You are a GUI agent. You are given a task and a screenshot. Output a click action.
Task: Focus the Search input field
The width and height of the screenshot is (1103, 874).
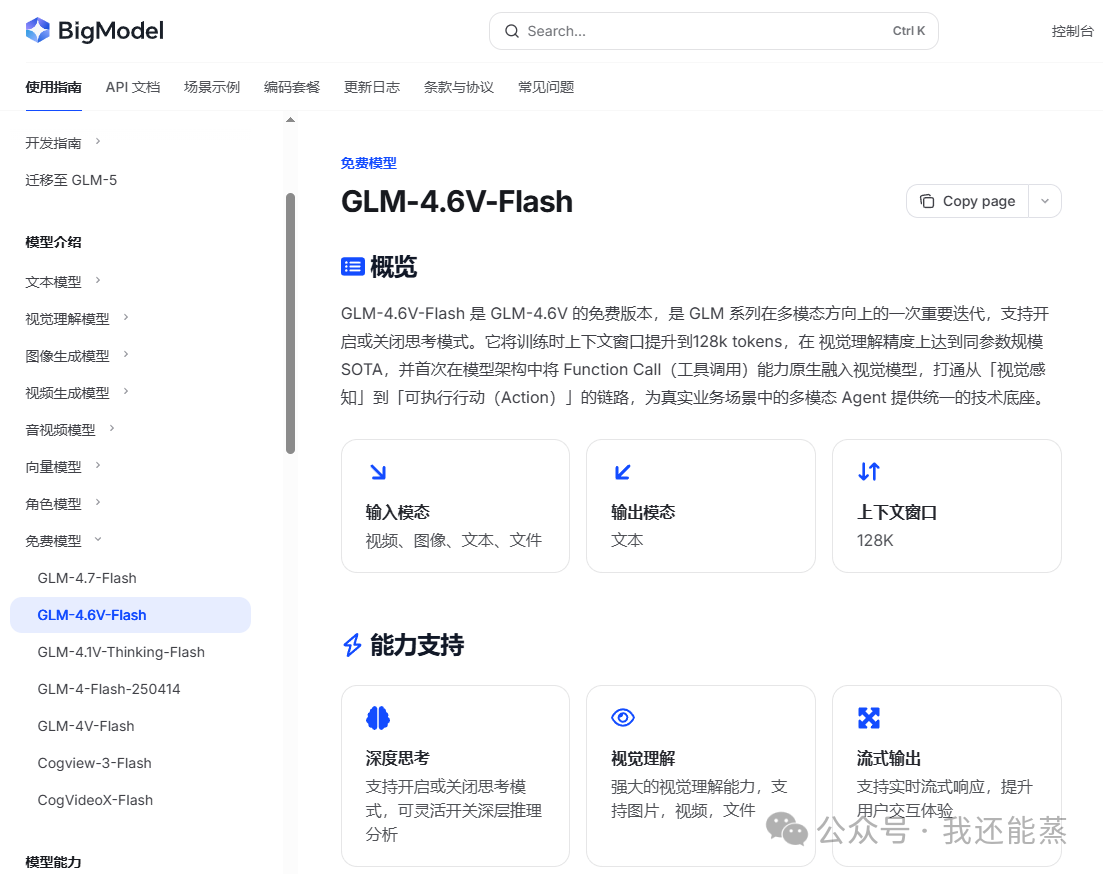(x=700, y=31)
